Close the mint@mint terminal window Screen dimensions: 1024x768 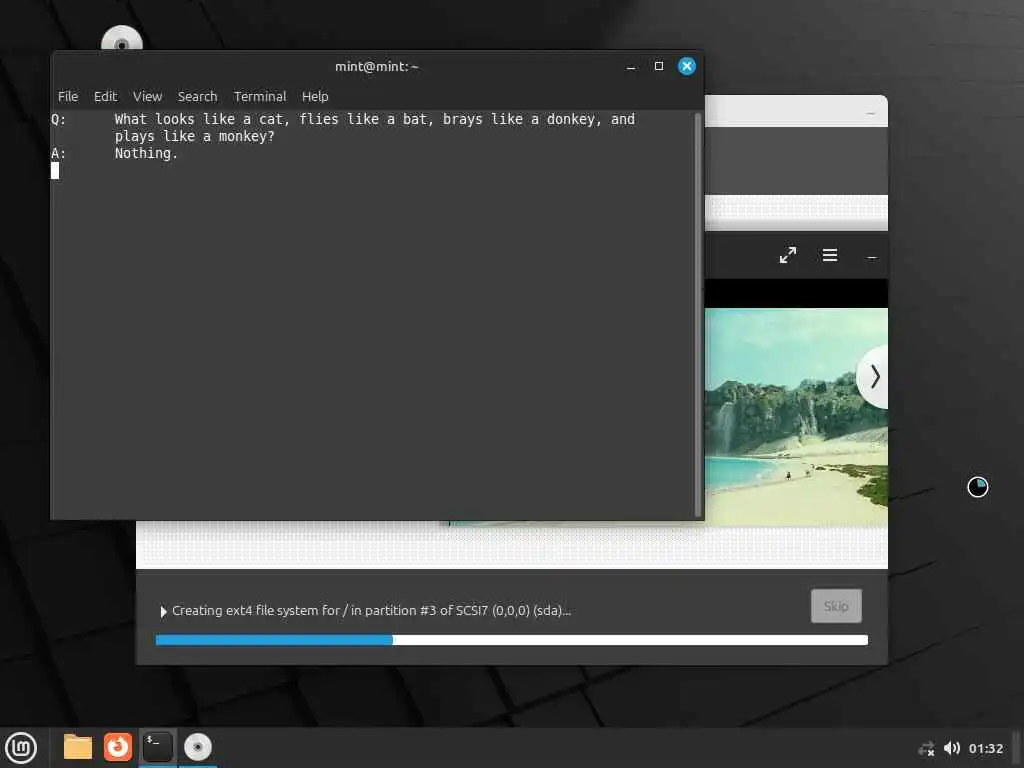tap(686, 66)
